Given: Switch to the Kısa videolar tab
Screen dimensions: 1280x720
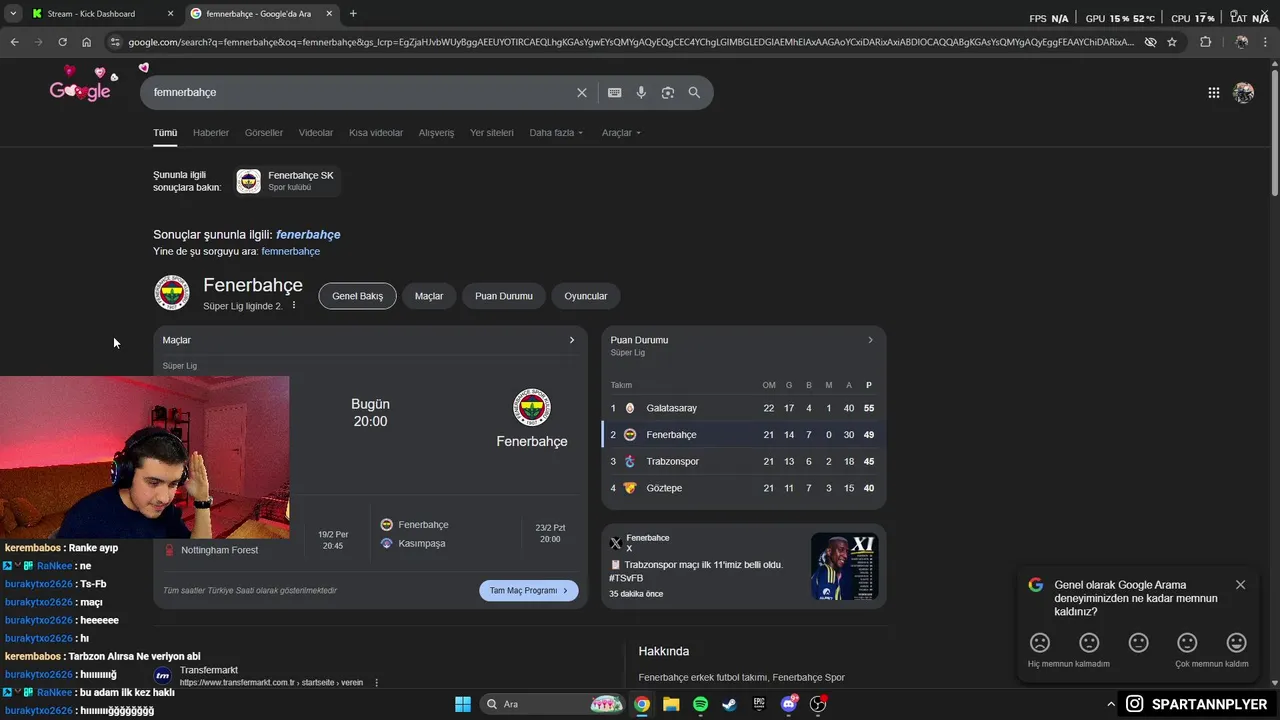Looking at the screenshot, I should coord(376,132).
